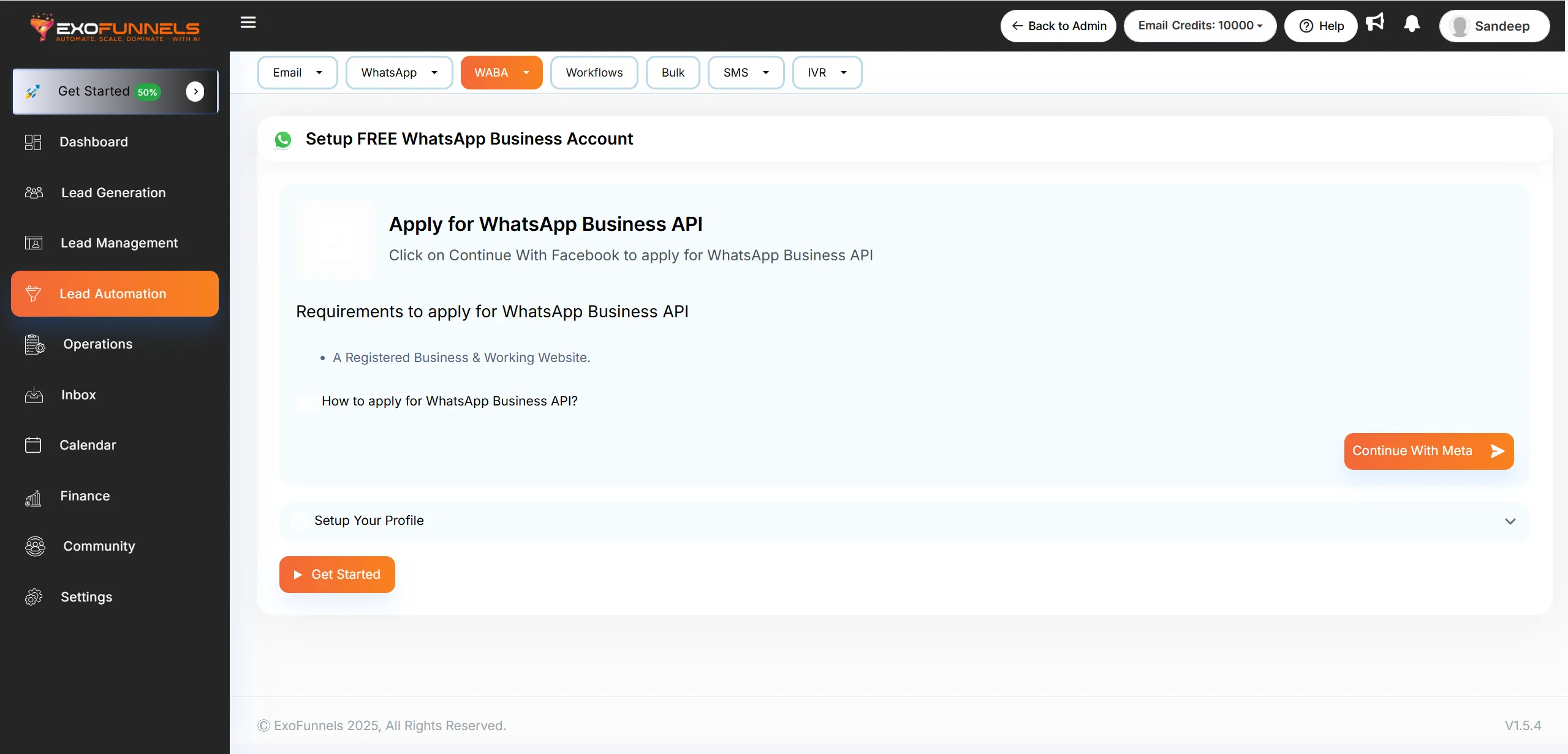
Task: Click the Setup Your Profile label
Action: (369, 521)
